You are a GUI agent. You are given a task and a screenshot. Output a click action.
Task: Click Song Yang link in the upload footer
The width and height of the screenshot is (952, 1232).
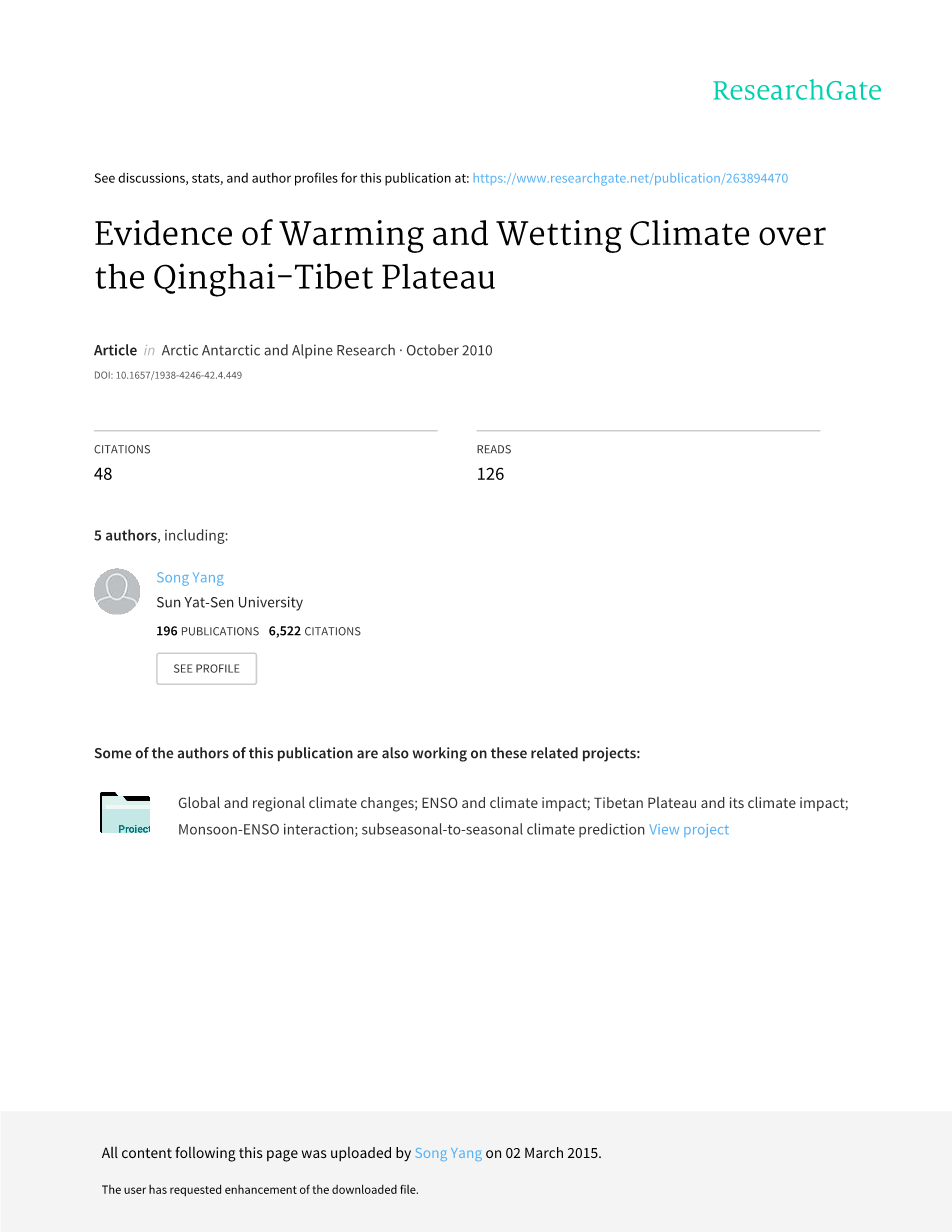coord(448,1153)
